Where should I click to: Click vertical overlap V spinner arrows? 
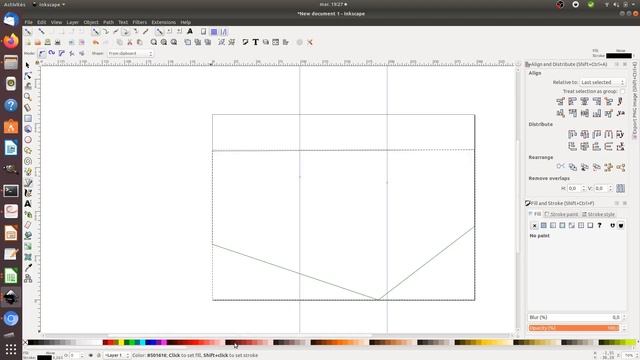pyautogui.click(x=611, y=188)
